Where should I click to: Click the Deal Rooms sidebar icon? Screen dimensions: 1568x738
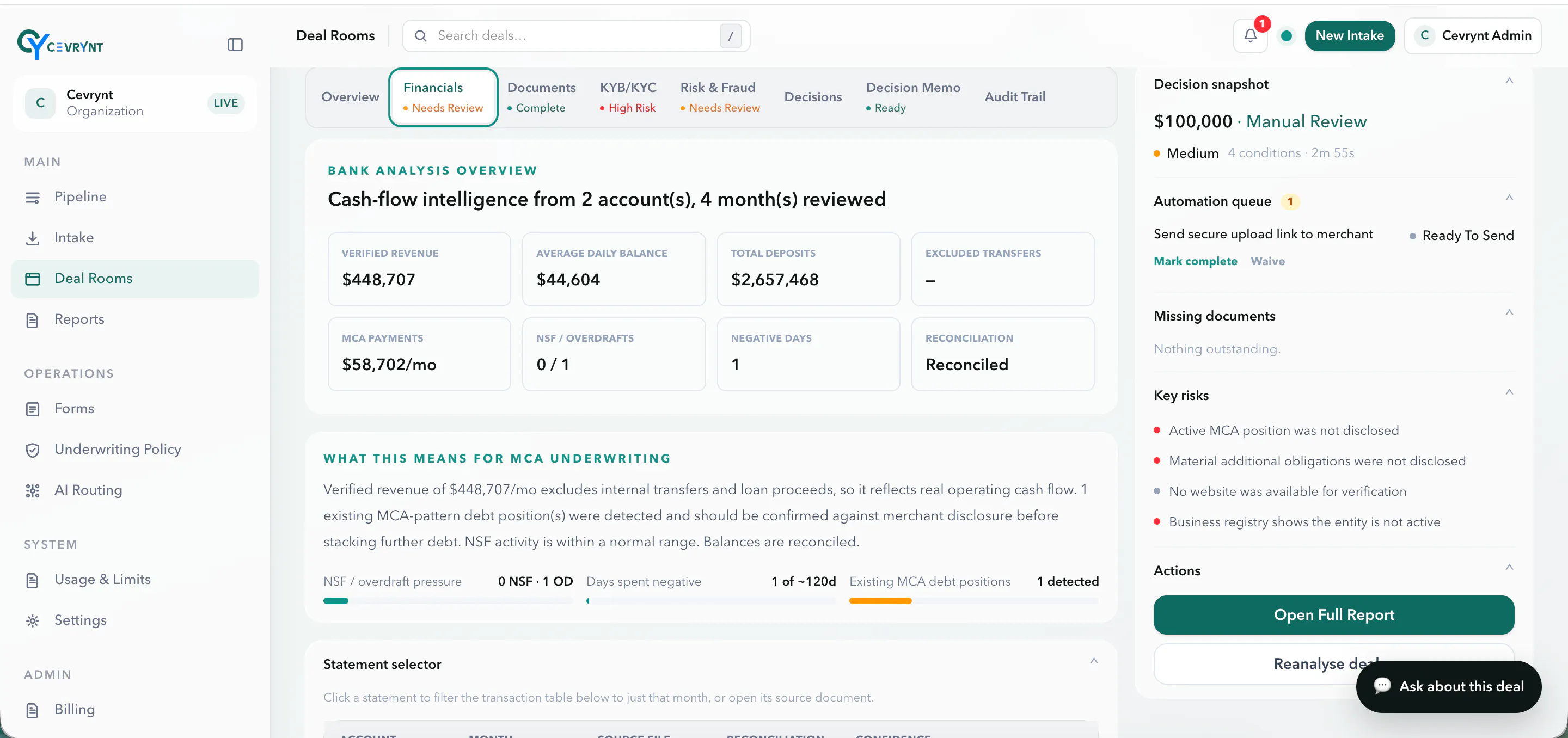tap(33, 279)
